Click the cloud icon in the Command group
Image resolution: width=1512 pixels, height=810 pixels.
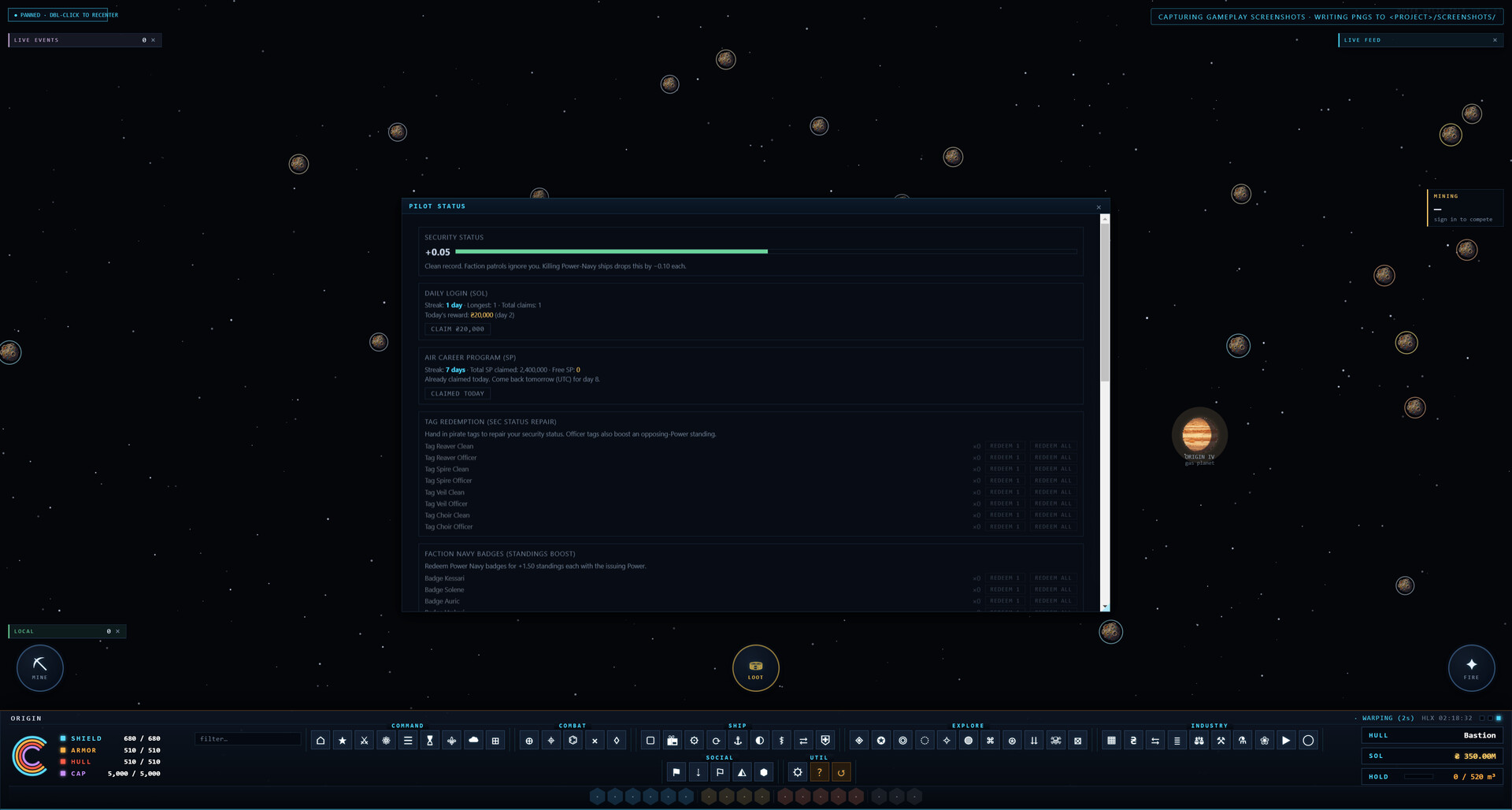pyautogui.click(x=473, y=741)
